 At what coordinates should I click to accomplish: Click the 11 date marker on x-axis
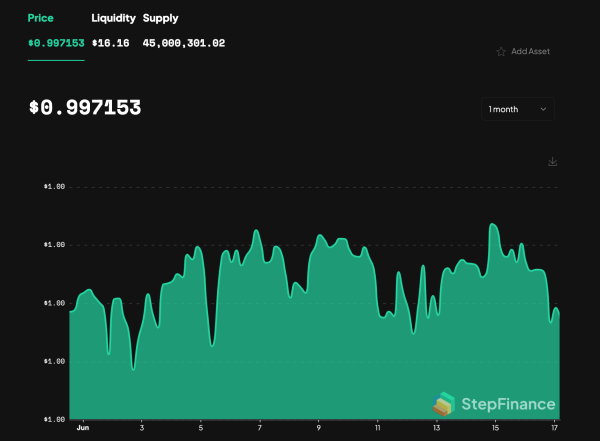377,428
